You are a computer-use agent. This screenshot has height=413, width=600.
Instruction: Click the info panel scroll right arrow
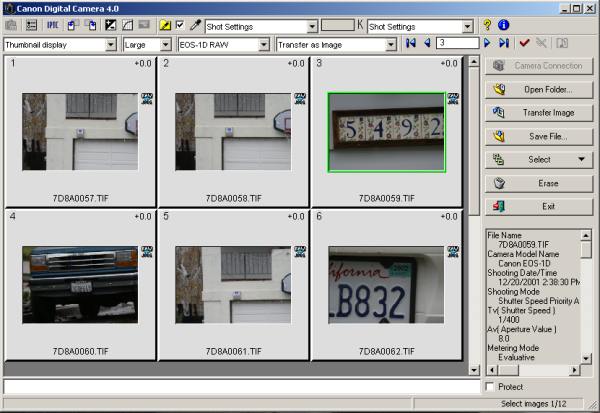coord(574,370)
